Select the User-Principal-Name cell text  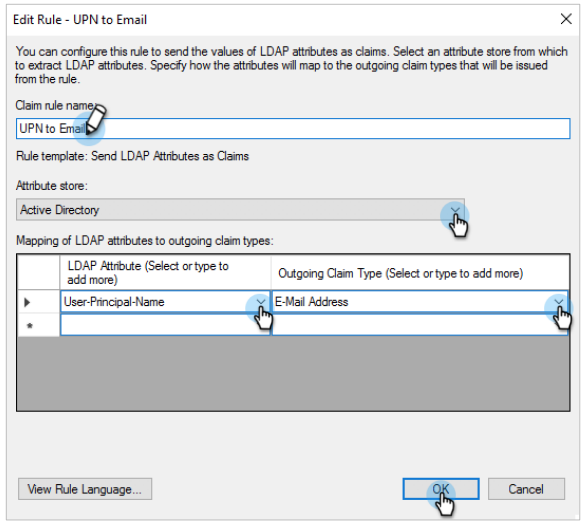tap(114, 302)
